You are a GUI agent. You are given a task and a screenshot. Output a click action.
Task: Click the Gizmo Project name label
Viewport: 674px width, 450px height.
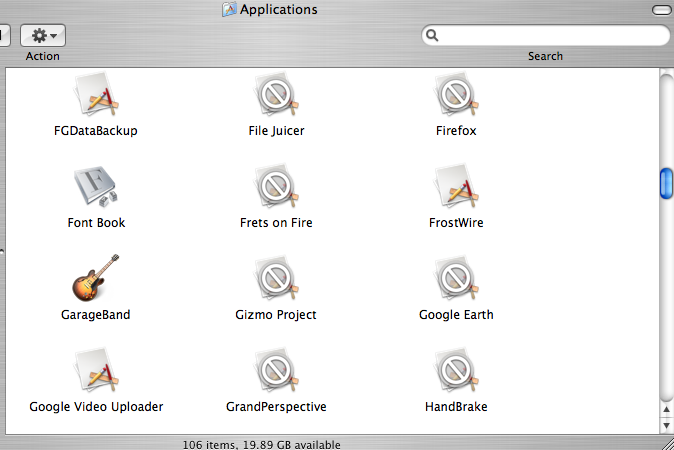(276, 315)
